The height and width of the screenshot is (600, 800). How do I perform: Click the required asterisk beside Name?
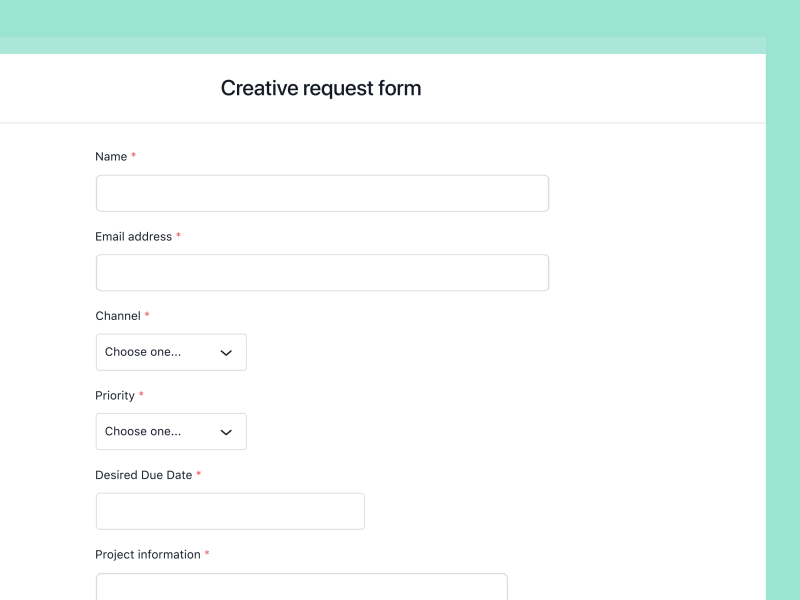[133, 156]
